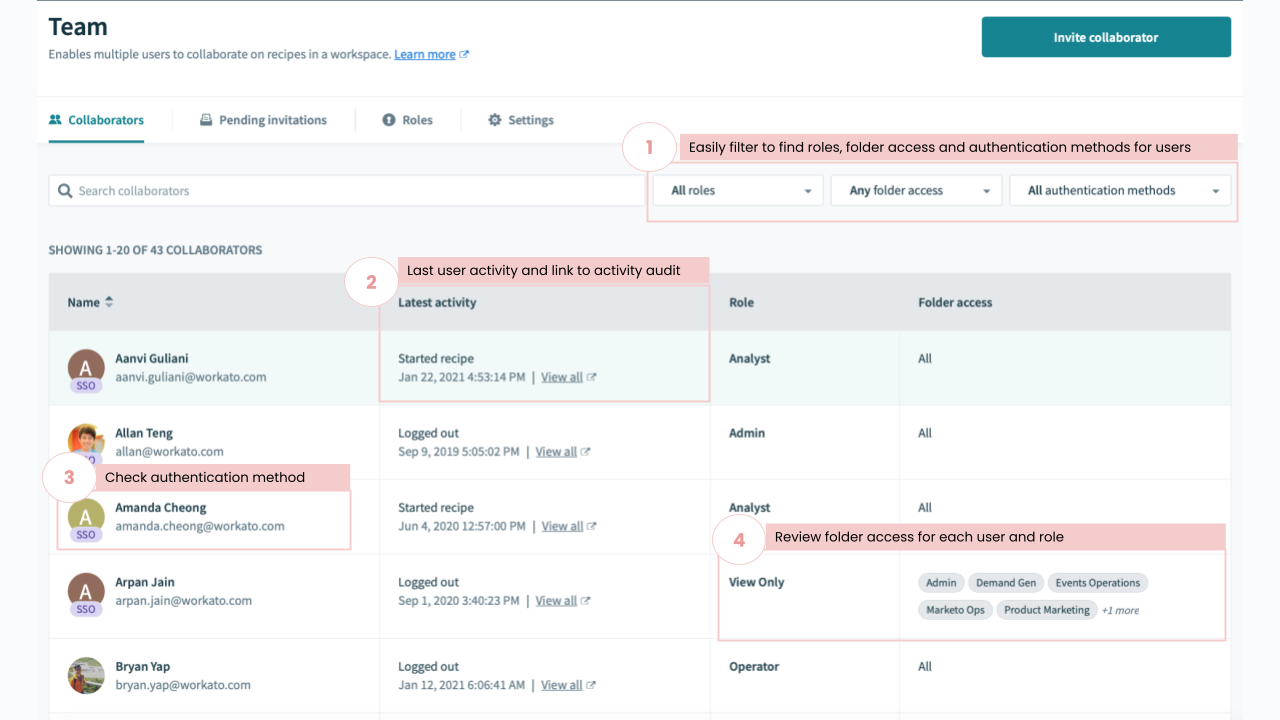This screenshot has height=720, width=1280.
Task: Click the Product Marketing folder tag
Action: click(x=1046, y=610)
